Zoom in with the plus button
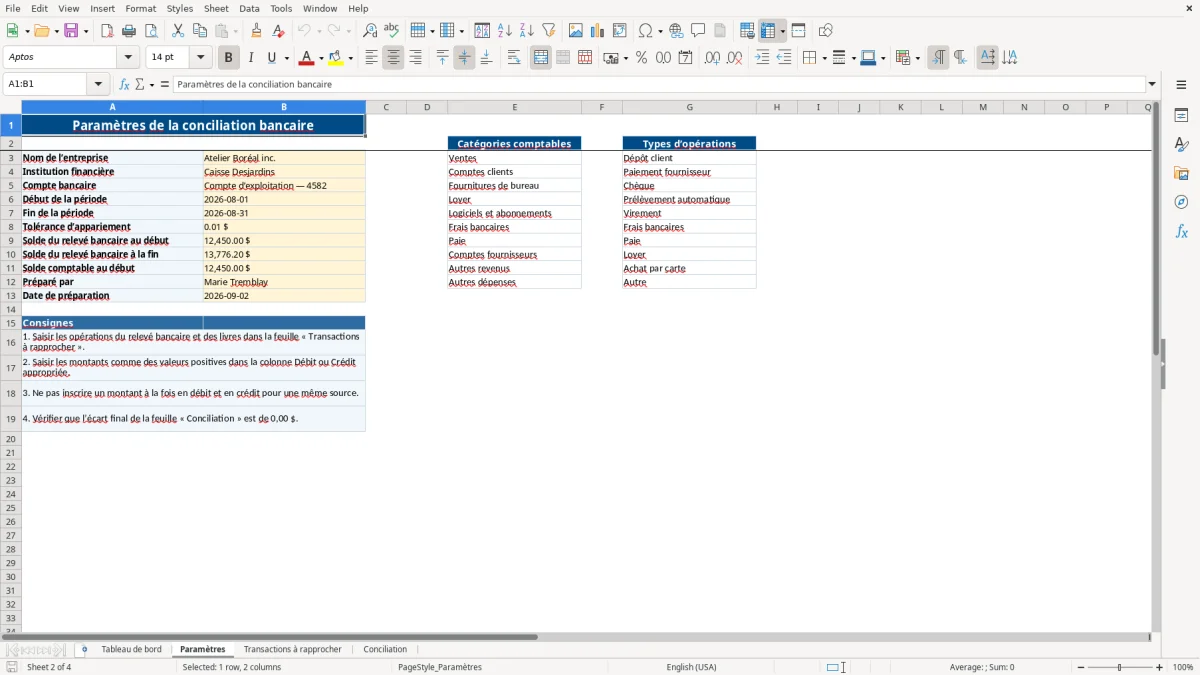 (1160, 667)
